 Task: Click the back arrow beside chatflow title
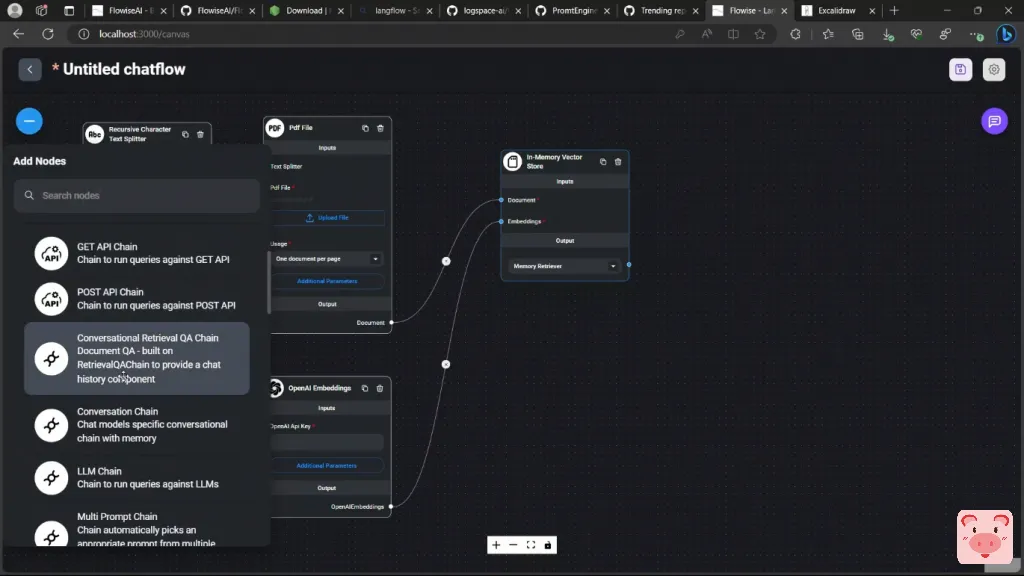coord(30,69)
